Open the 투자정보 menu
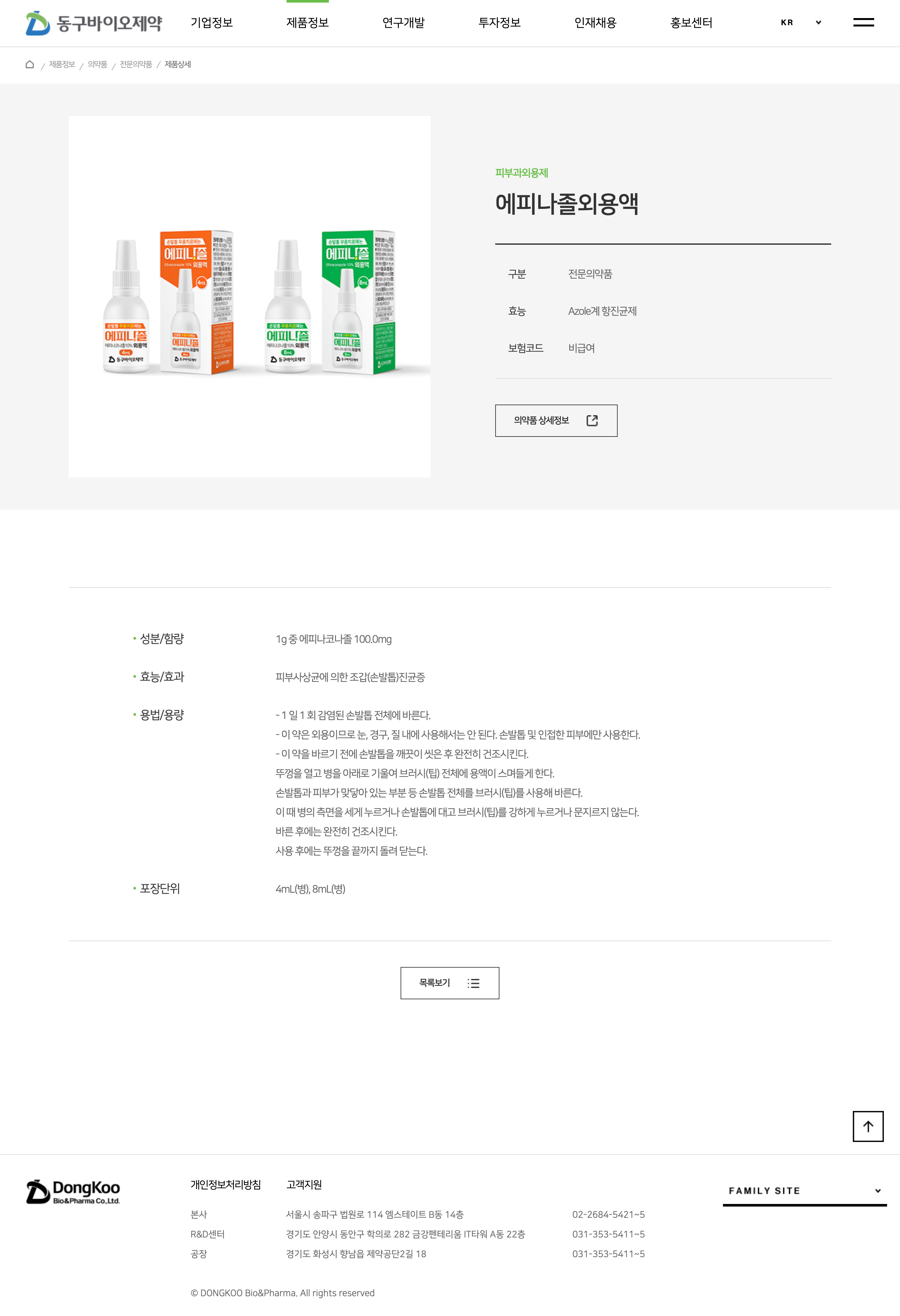The width and height of the screenshot is (900, 1316). (499, 23)
